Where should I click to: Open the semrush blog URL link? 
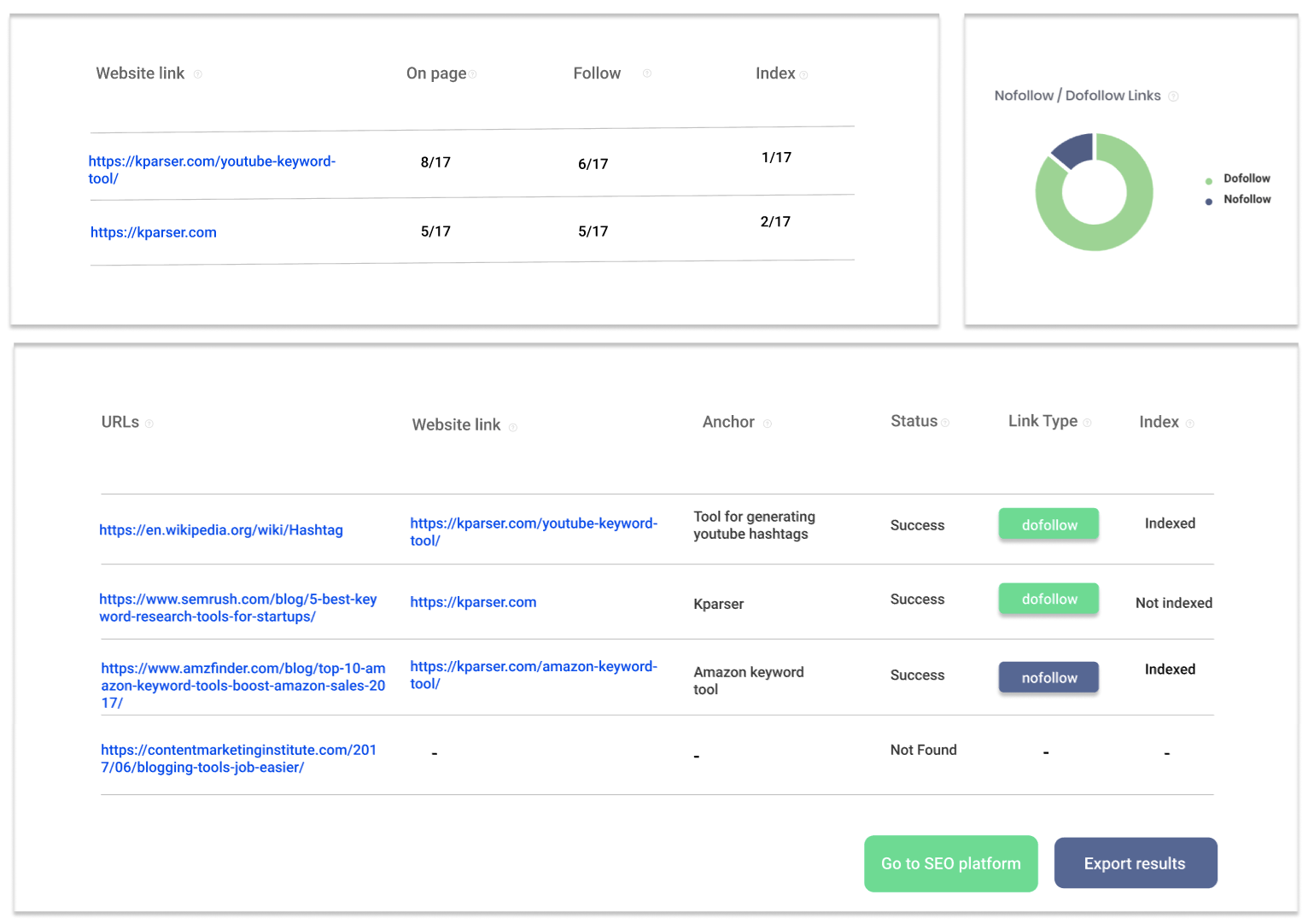[237, 608]
